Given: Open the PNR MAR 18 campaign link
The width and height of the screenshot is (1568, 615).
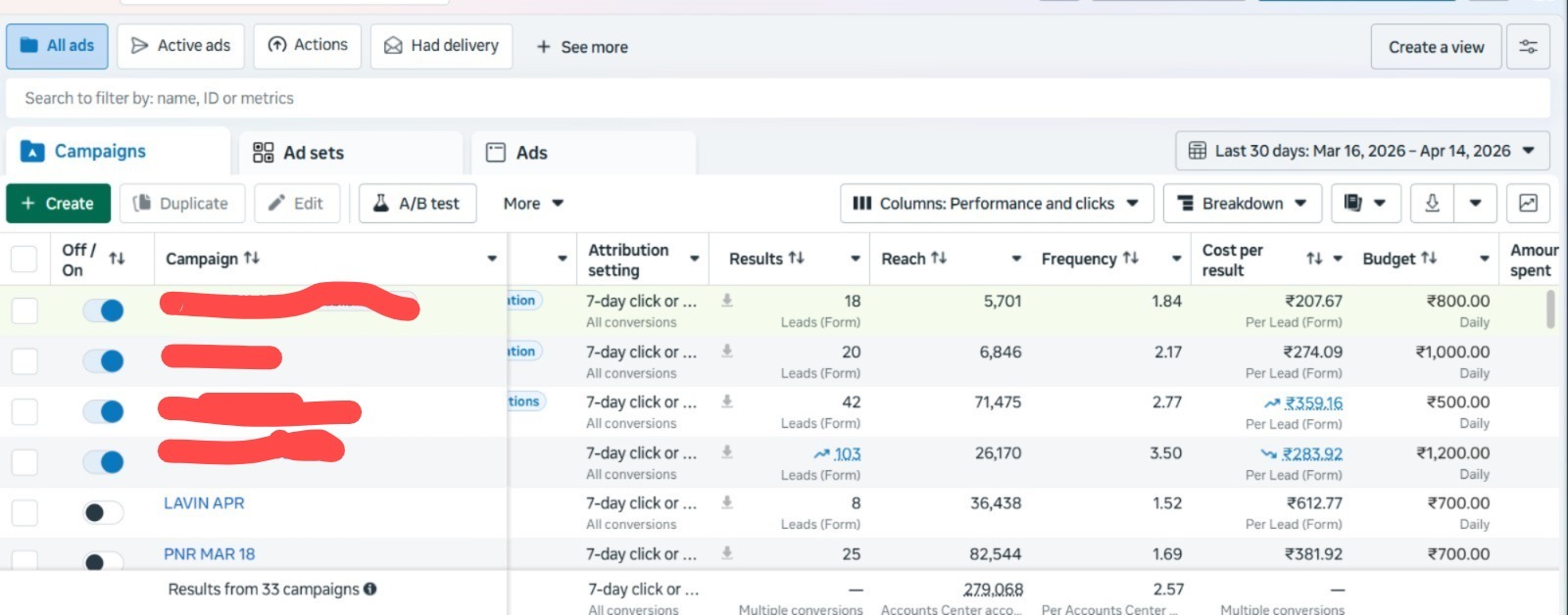Looking at the screenshot, I should click(209, 553).
